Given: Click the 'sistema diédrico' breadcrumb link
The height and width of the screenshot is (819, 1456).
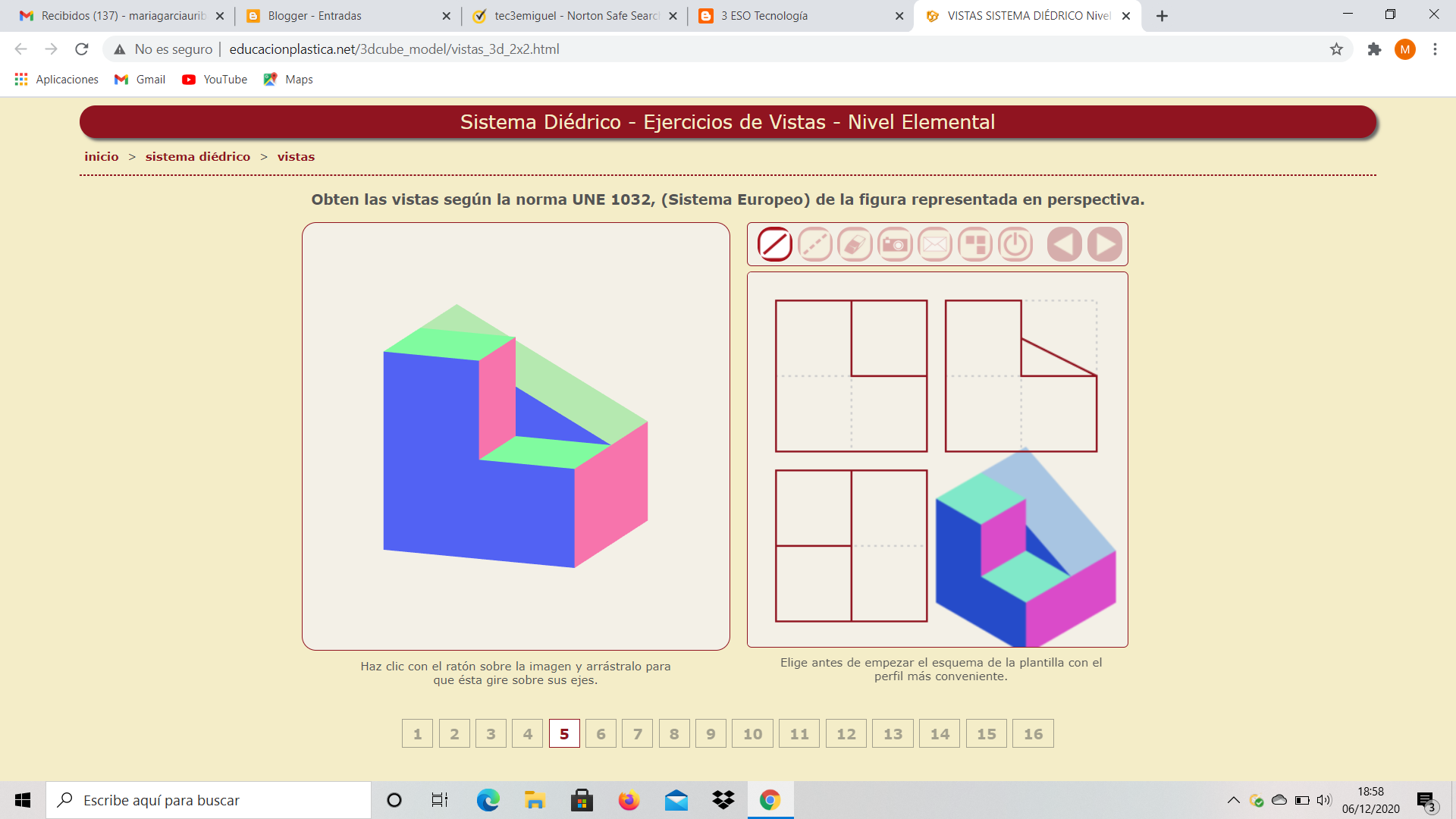Looking at the screenshot, I should pos(198,156).
